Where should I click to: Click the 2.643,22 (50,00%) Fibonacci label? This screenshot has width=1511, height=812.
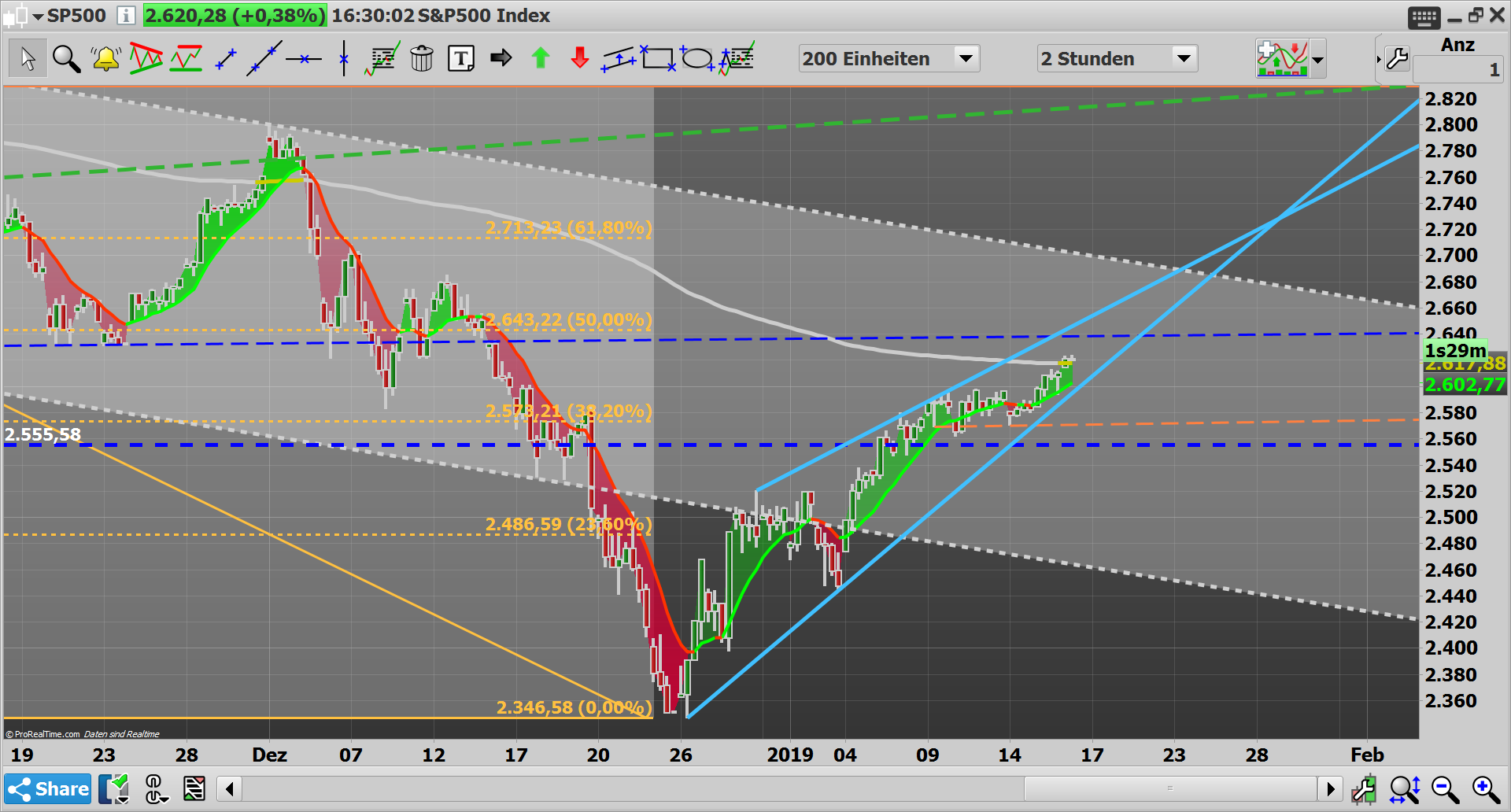click(x=568, y=320)
